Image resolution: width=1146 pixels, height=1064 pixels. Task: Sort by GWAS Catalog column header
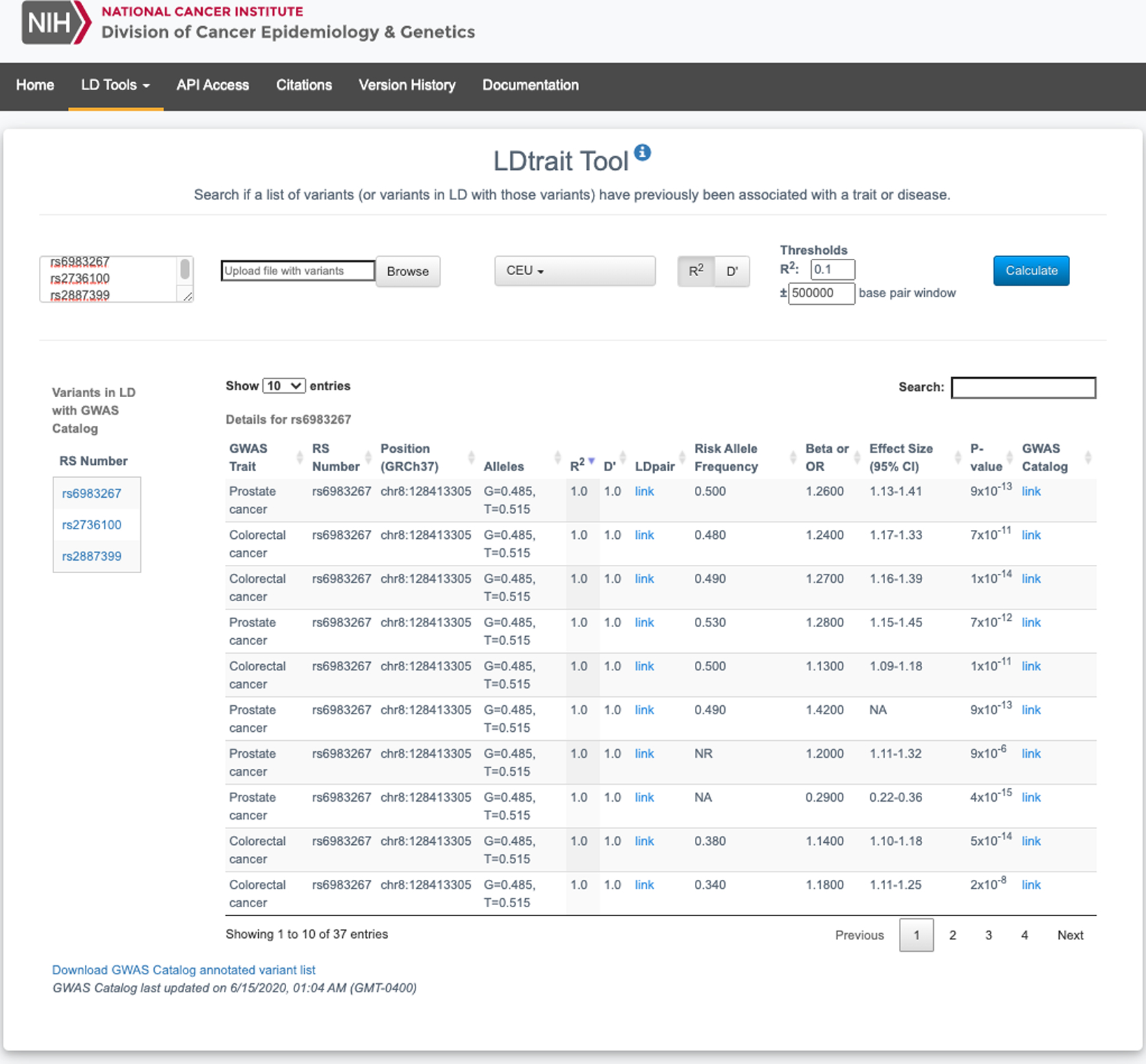tap(1055, 457)
